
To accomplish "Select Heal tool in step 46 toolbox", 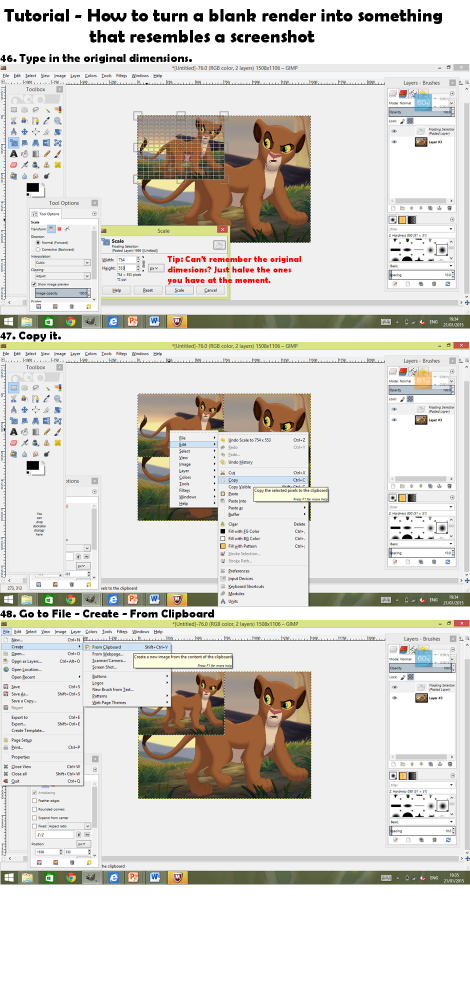I will [x=58, y=165].
